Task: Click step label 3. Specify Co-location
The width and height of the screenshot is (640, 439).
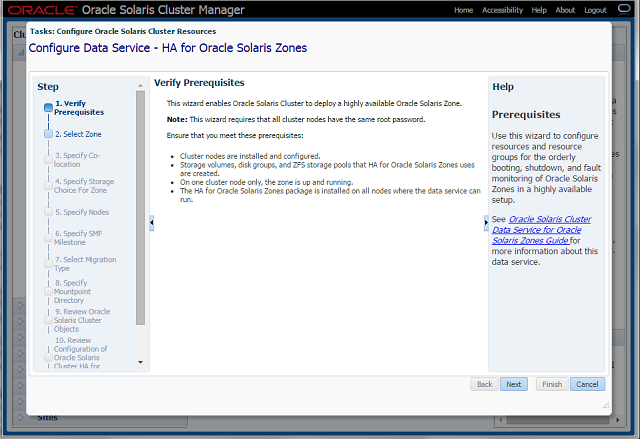Action: [x=77, y=160]
